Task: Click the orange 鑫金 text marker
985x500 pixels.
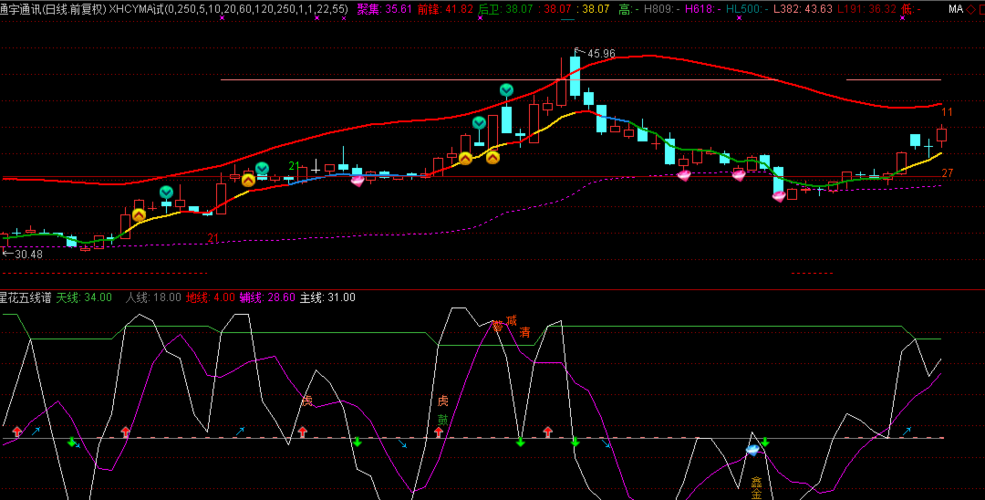Action: [757, 487]
